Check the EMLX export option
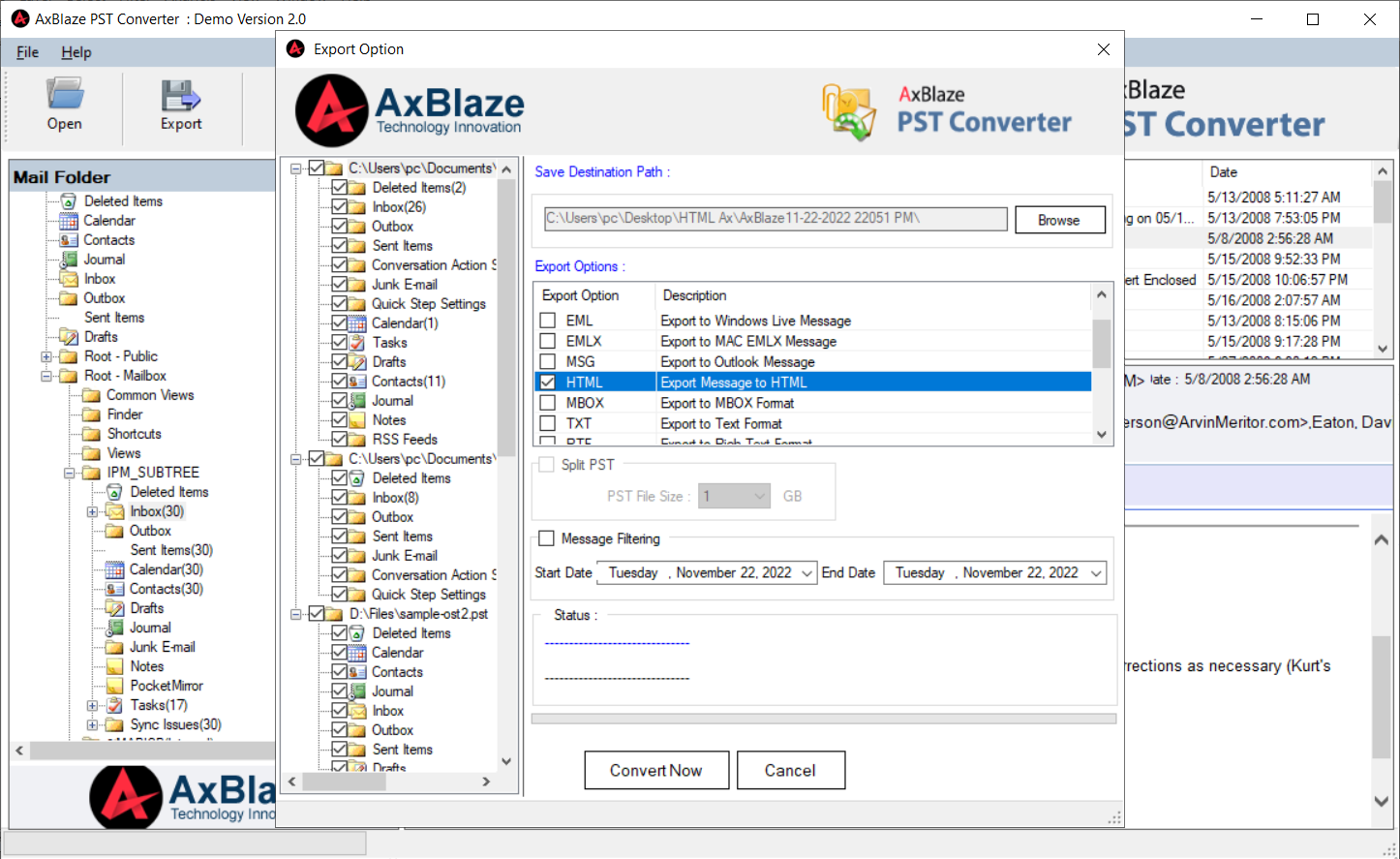The width and height of the screenshot is (1400, 859). click(548, 341)
